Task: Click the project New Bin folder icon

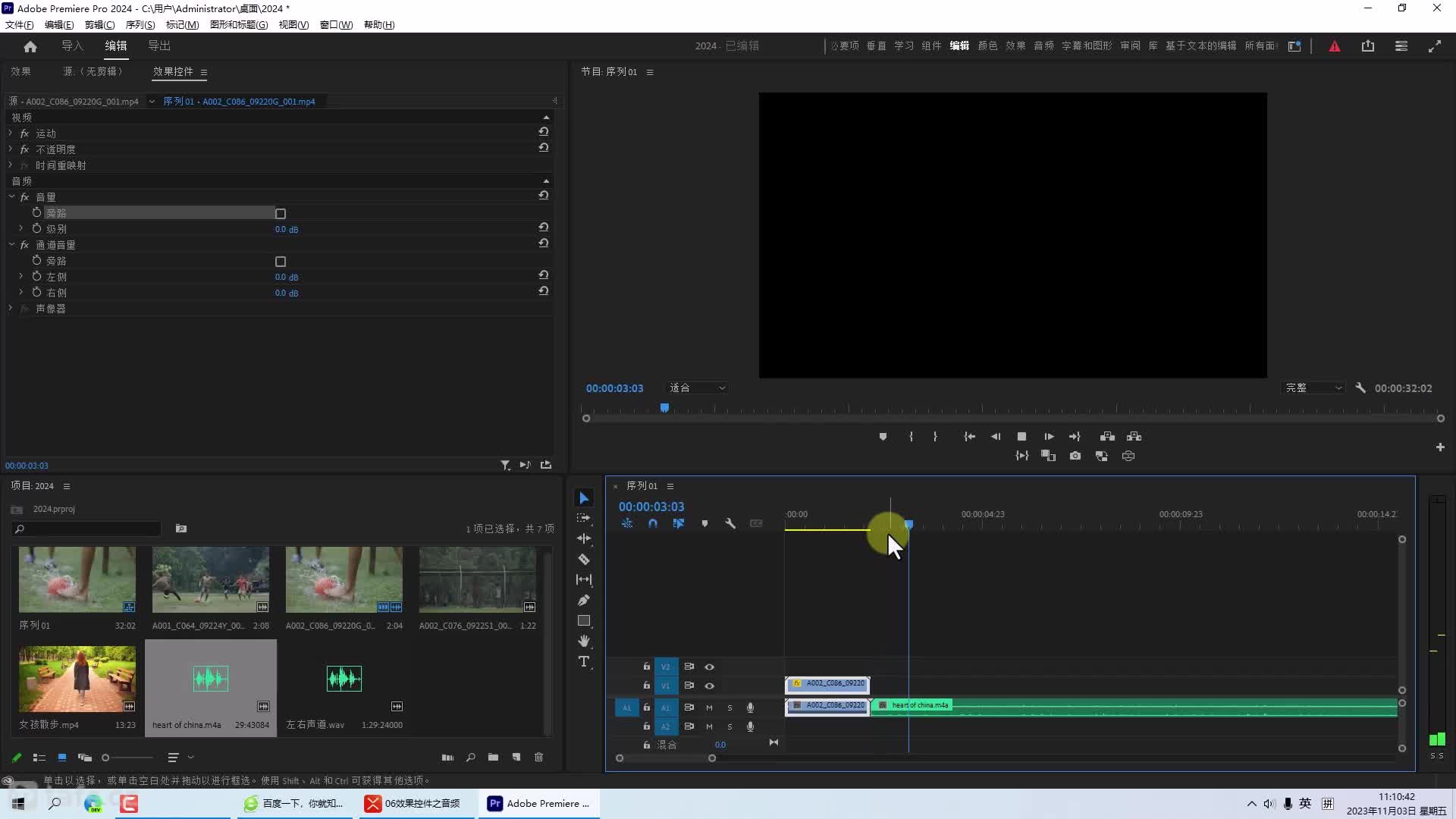Action: click(493, 757)
